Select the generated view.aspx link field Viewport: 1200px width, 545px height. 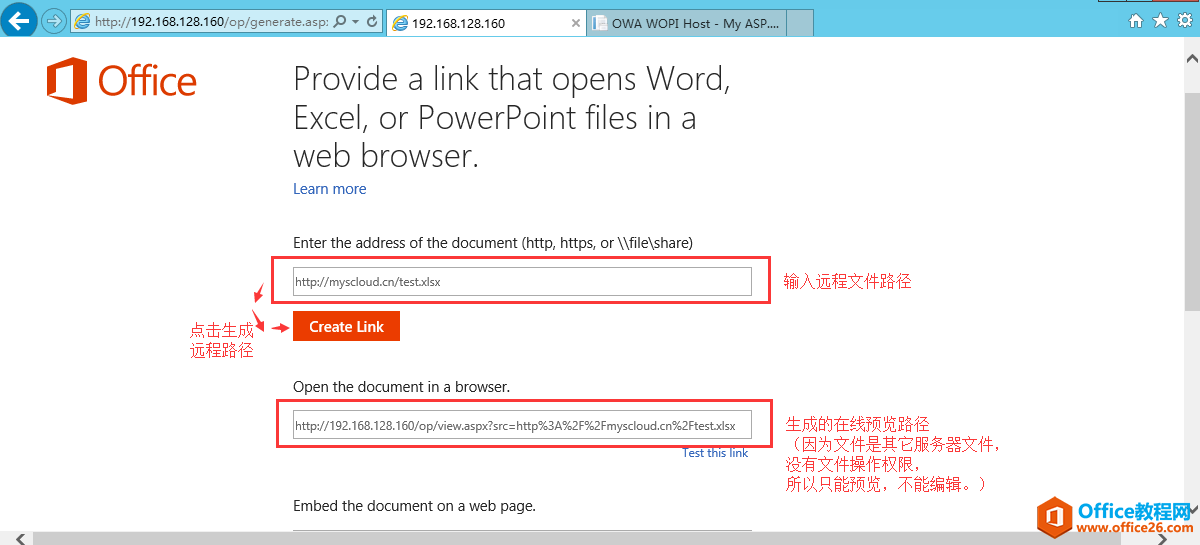coord(522,425)
